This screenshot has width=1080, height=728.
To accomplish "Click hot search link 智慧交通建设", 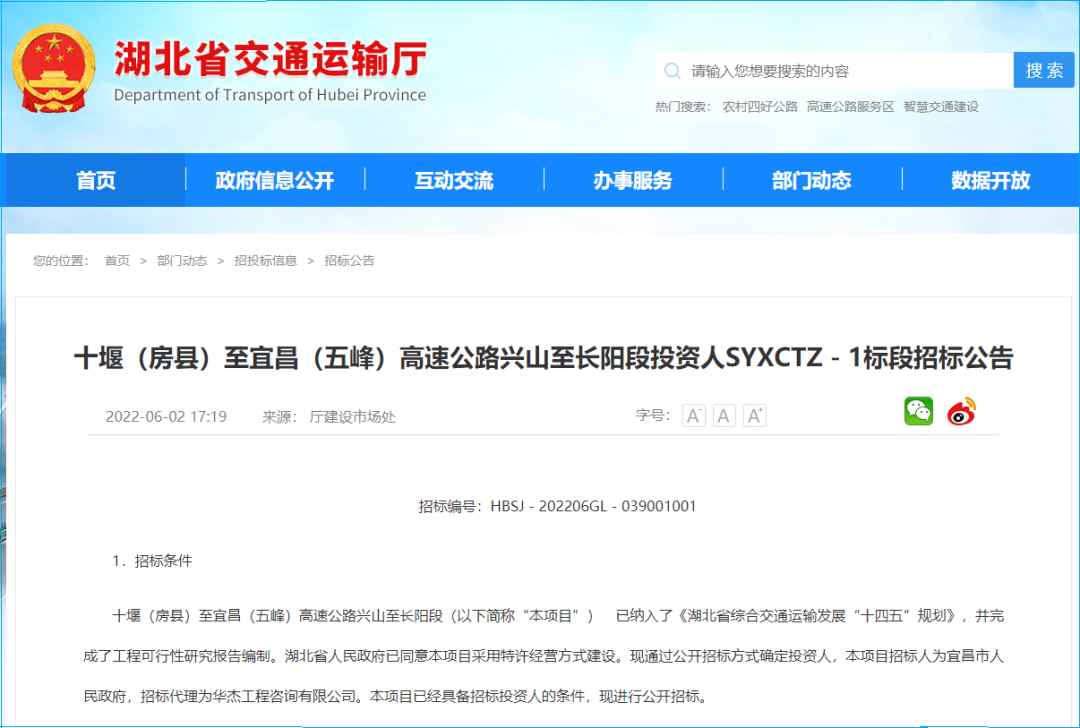I will pyautogui.click(x=941, y=107).
